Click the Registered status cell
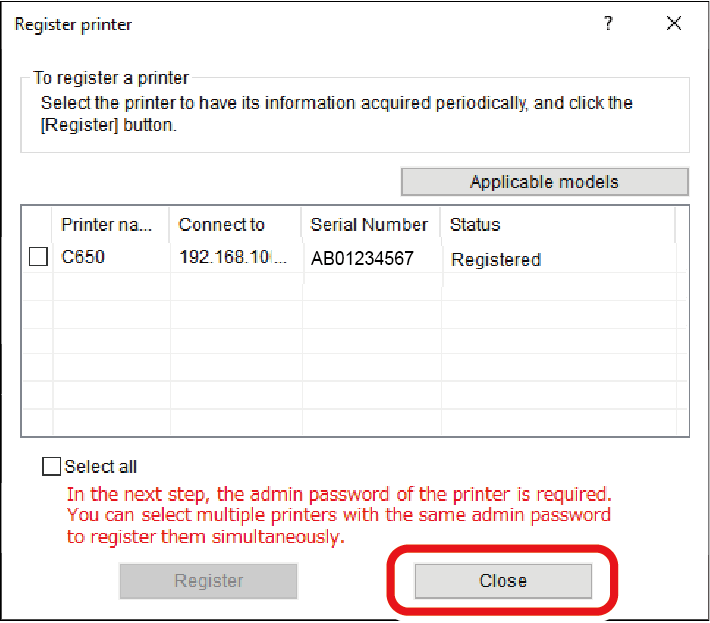Viewport: 710px width, 623px height. point(496,259)
